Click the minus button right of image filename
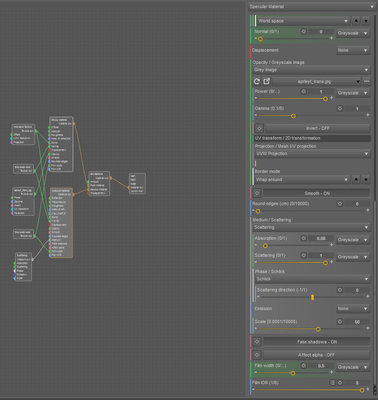Viewport: 378px width, 400px height. click(367, 81)
